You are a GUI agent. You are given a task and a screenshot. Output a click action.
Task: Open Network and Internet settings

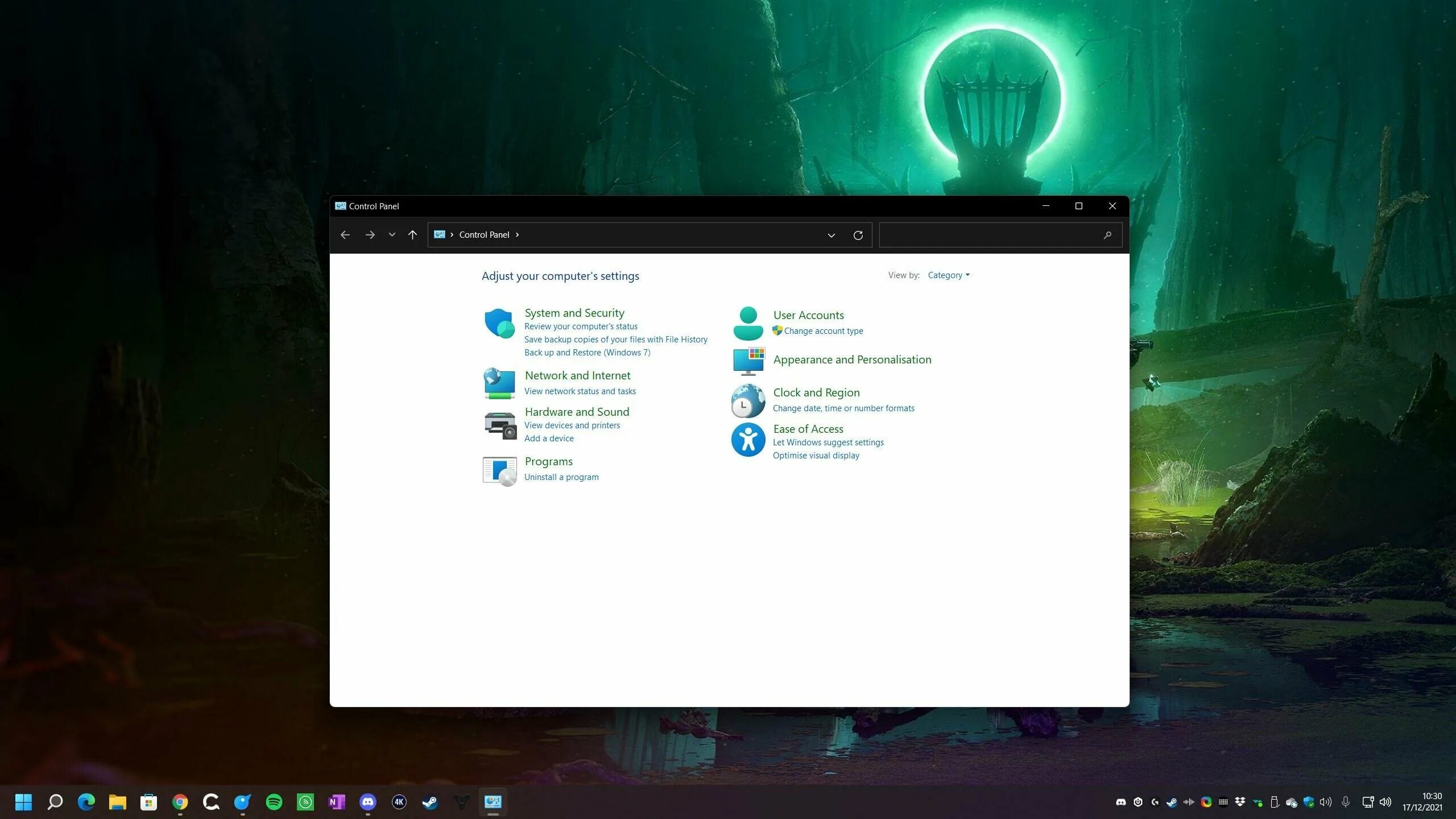577,375
